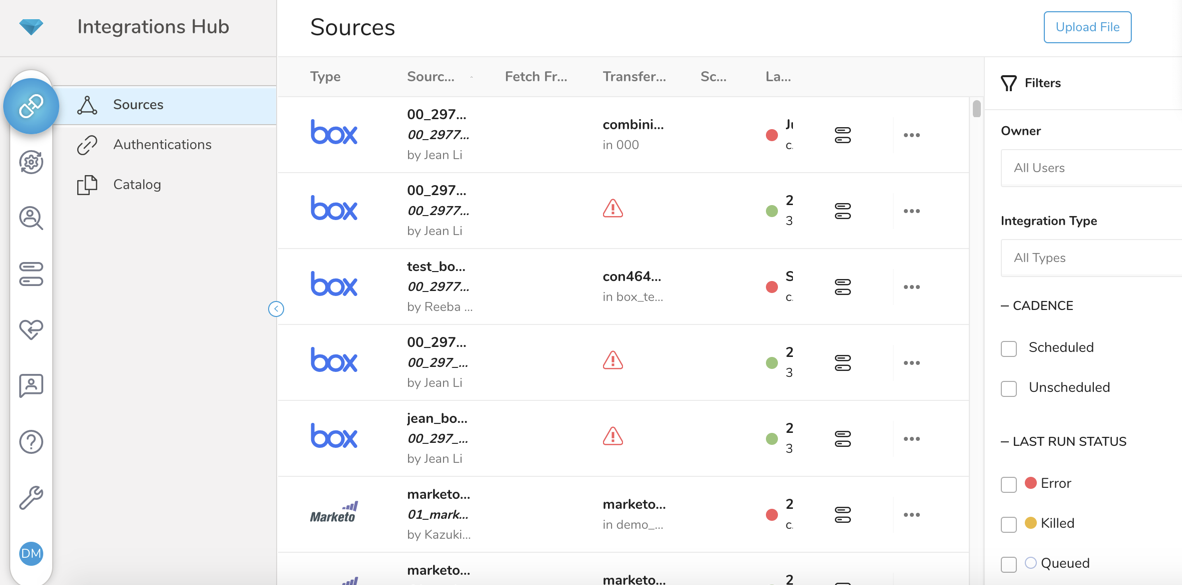Click the heart icon in left rail
This screenshot has width=1182, height=585.
coord(31,330)
